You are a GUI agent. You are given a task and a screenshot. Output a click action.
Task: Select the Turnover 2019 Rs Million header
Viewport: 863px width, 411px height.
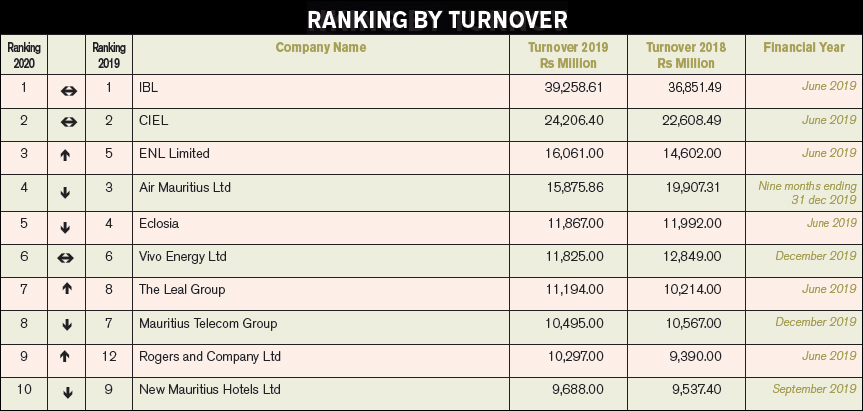[x=568, y=55]
